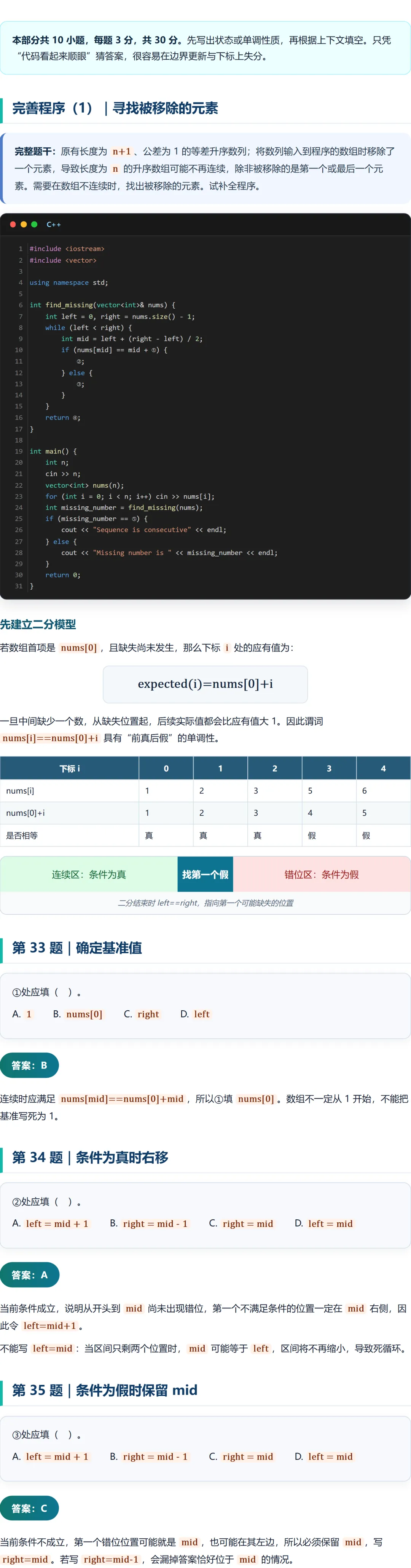411x1568 pixels.
Task: Choose option A. 1 for question 33
Action: (x=22, y=1014)
